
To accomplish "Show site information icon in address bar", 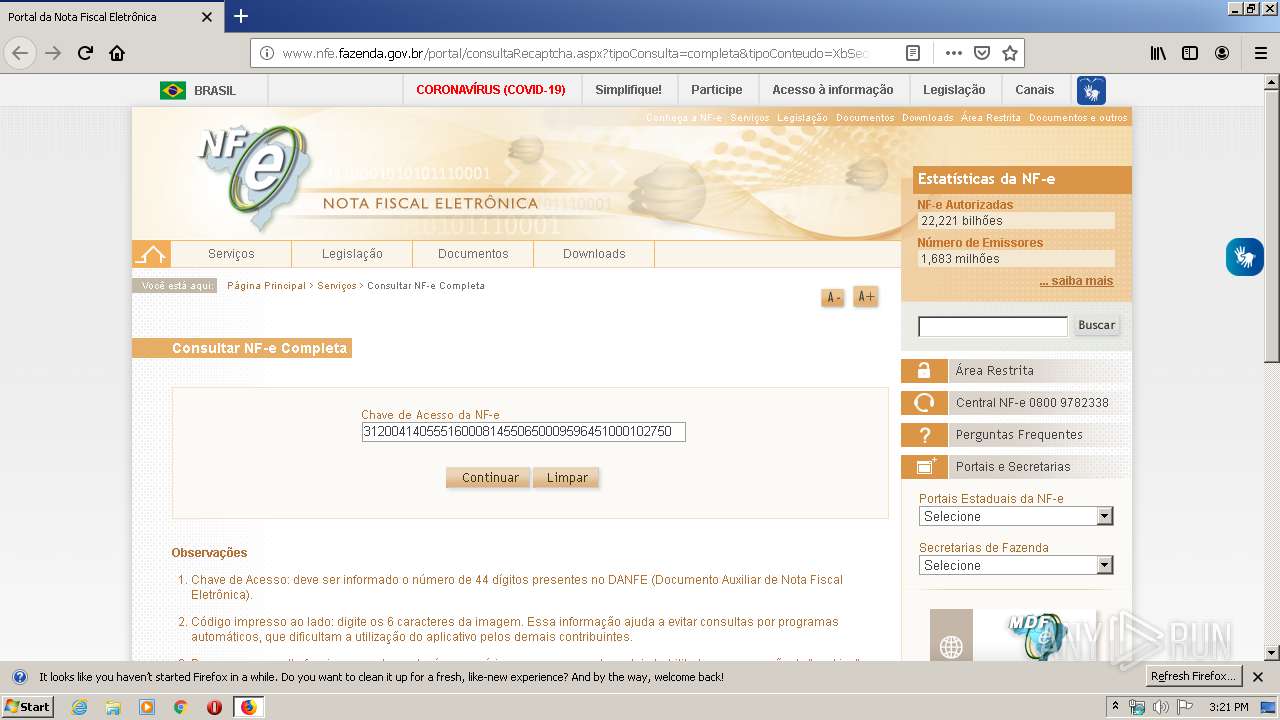I will [x=266, y=53].
